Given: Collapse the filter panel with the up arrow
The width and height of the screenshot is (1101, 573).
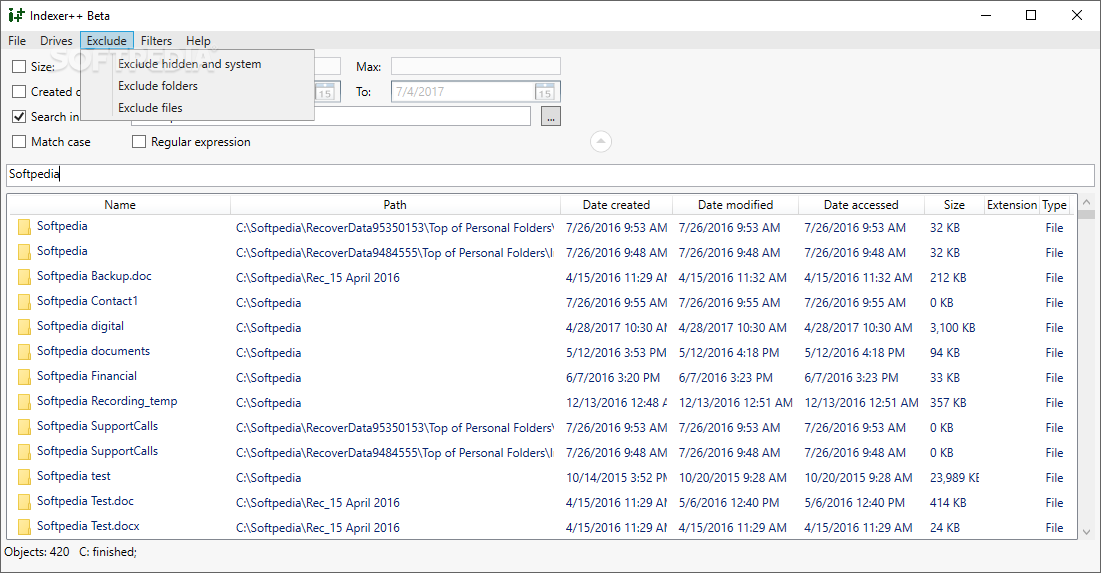Looking at the screenshot, I should tap(600, 142).
